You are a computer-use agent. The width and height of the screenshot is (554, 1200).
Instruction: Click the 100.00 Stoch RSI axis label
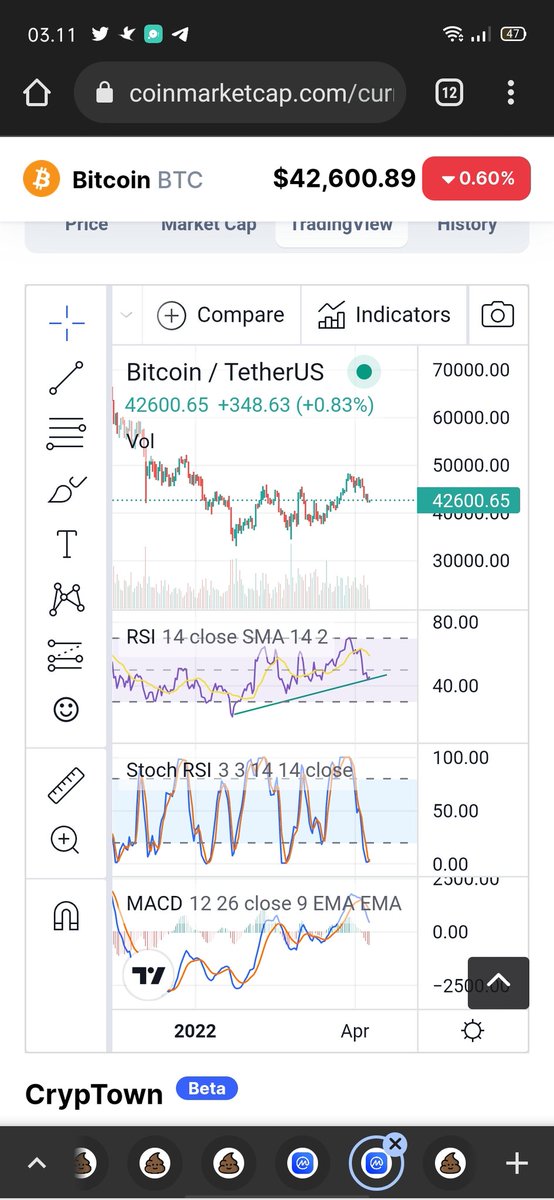click(x=460, y=758)
